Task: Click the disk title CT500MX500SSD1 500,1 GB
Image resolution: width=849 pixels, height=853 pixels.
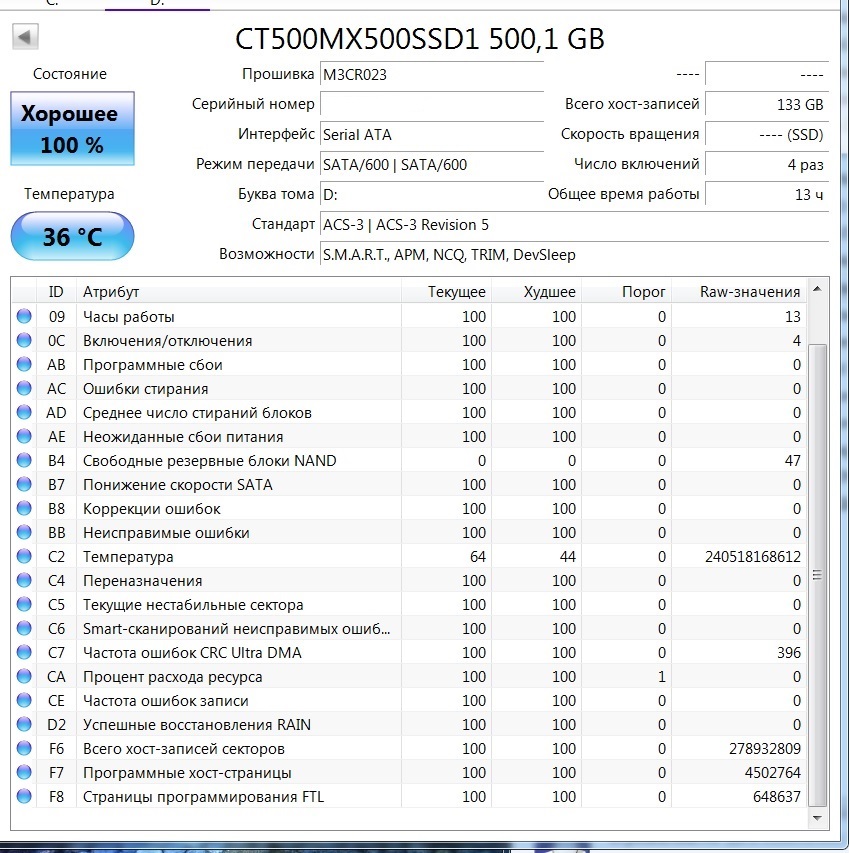Action: tap(419, 39)
